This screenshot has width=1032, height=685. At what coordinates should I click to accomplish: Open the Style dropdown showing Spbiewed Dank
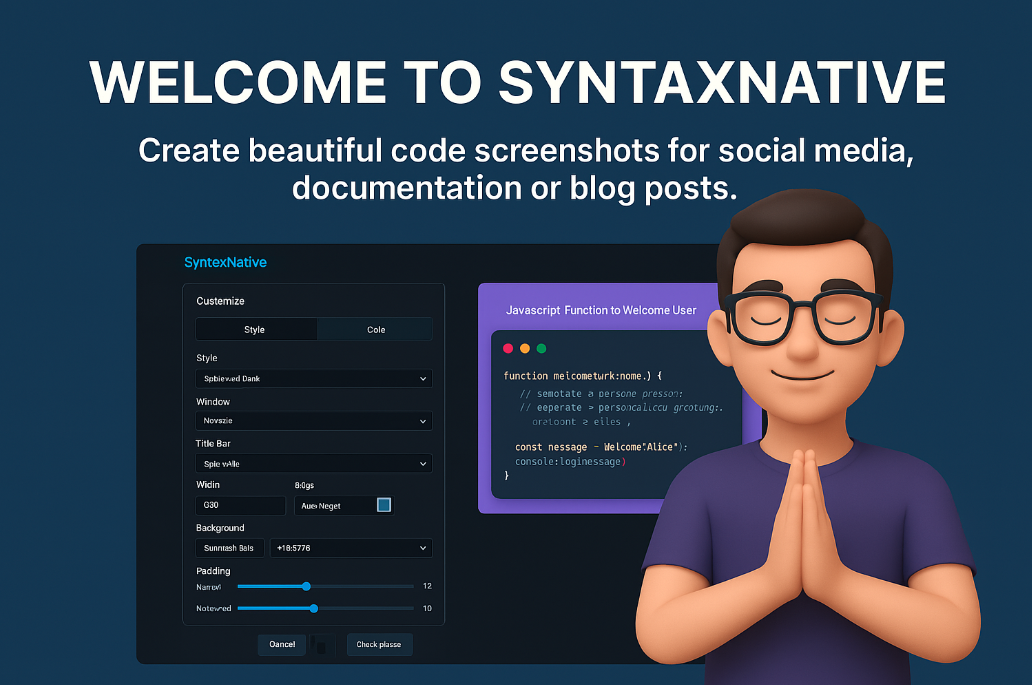click(x=314, y=378)
